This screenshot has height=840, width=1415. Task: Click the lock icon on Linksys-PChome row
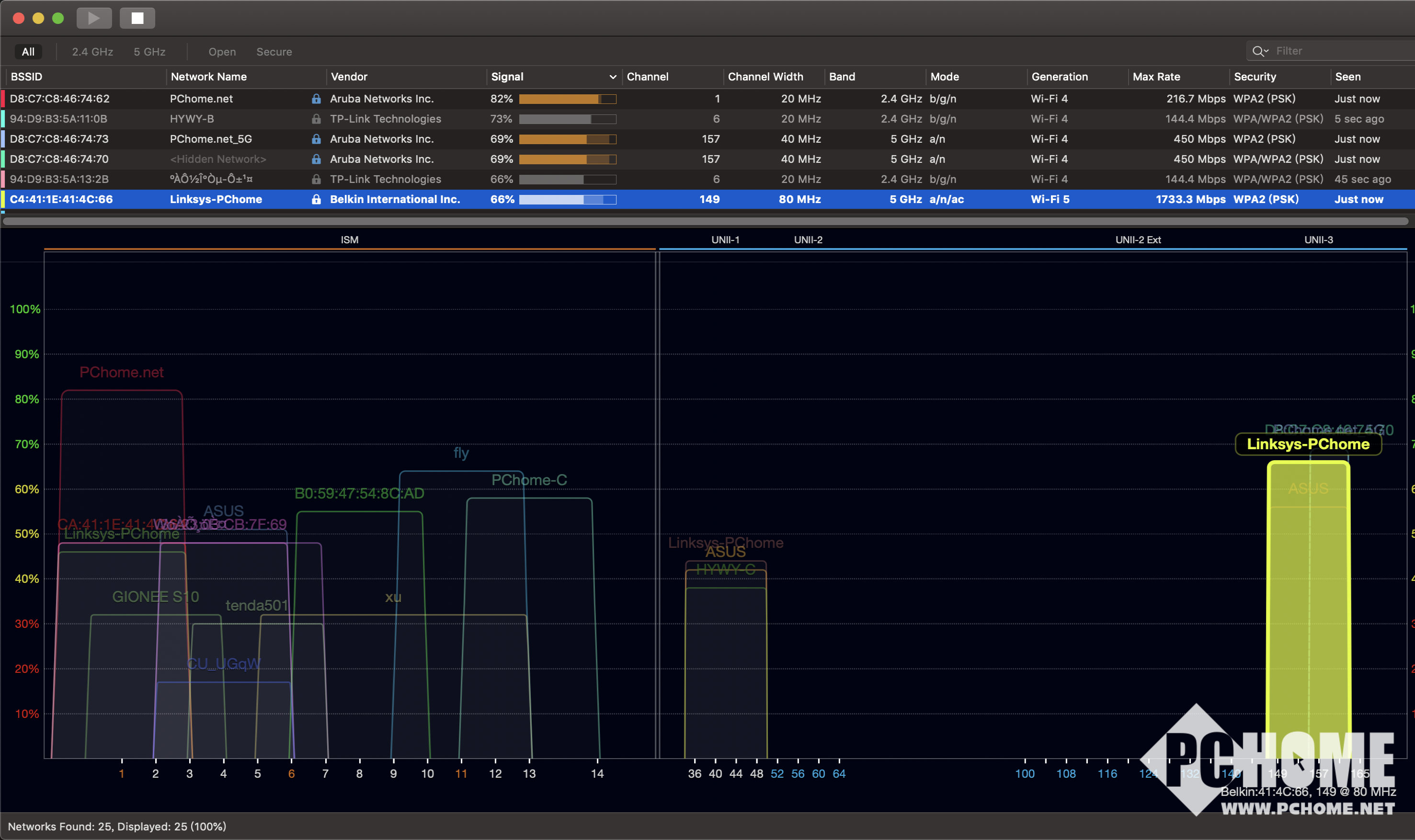click(x=317, y=199)
